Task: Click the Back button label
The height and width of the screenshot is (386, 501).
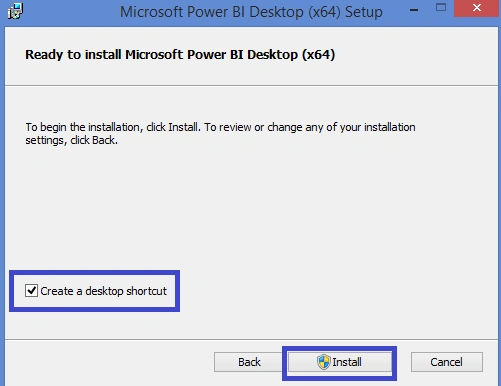Action: point(249,362)
